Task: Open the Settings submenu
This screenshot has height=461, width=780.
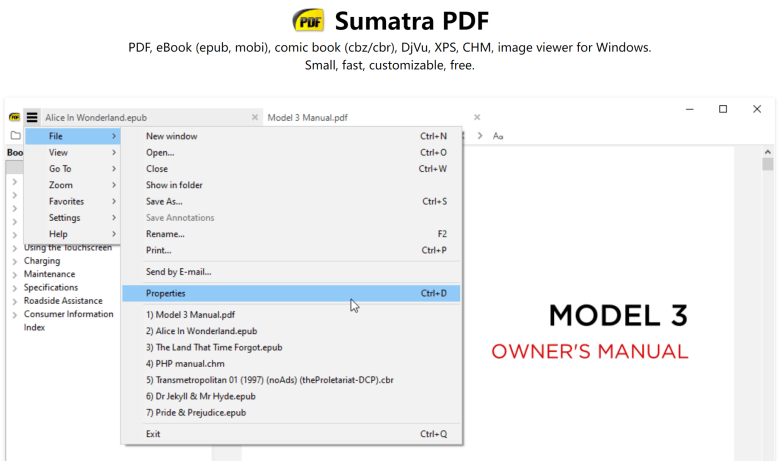Action: tap(73, 218)
